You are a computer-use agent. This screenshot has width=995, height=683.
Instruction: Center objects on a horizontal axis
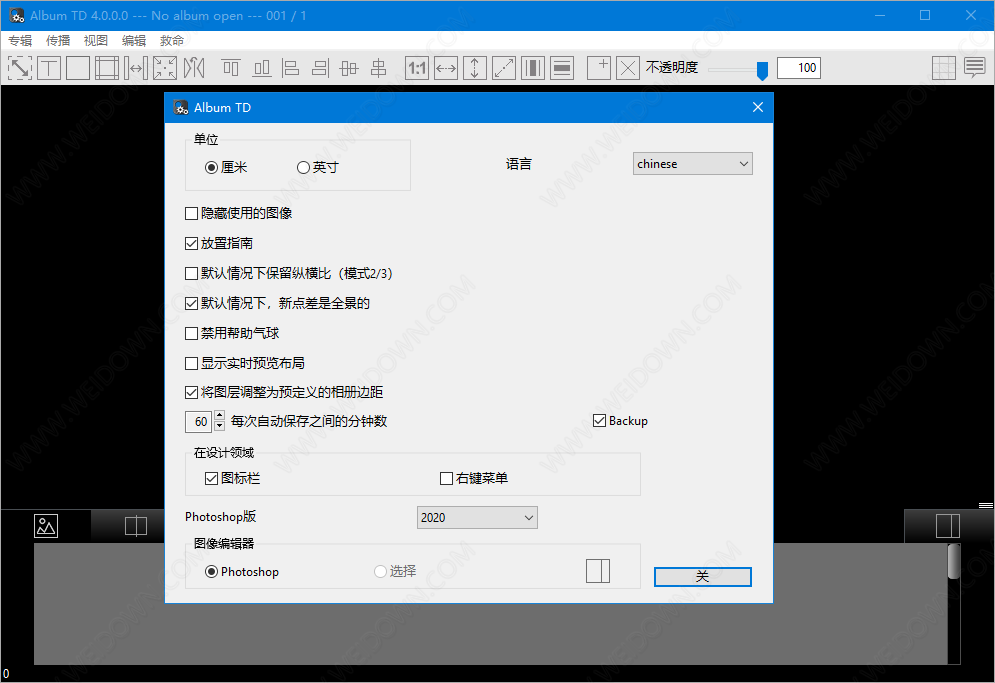pos(349,68)
